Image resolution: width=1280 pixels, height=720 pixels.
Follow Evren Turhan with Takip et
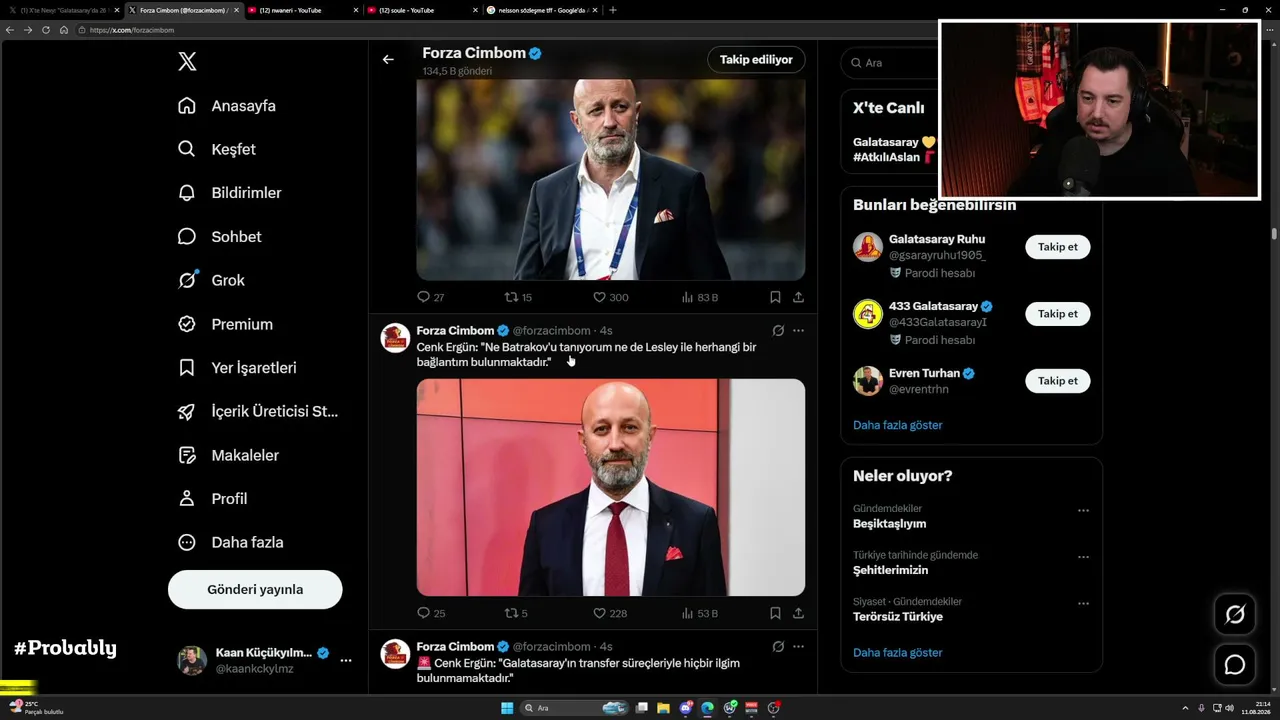[1058, 381]
